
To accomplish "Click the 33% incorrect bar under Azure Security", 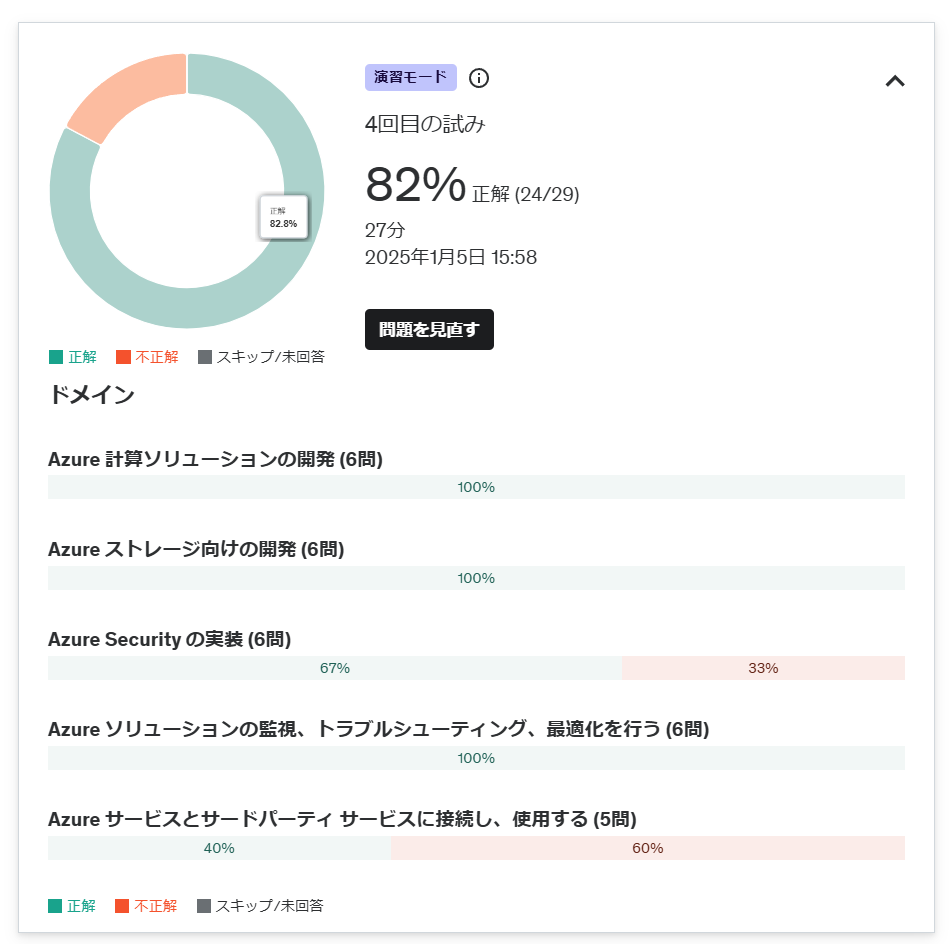I will pos(763,668).
